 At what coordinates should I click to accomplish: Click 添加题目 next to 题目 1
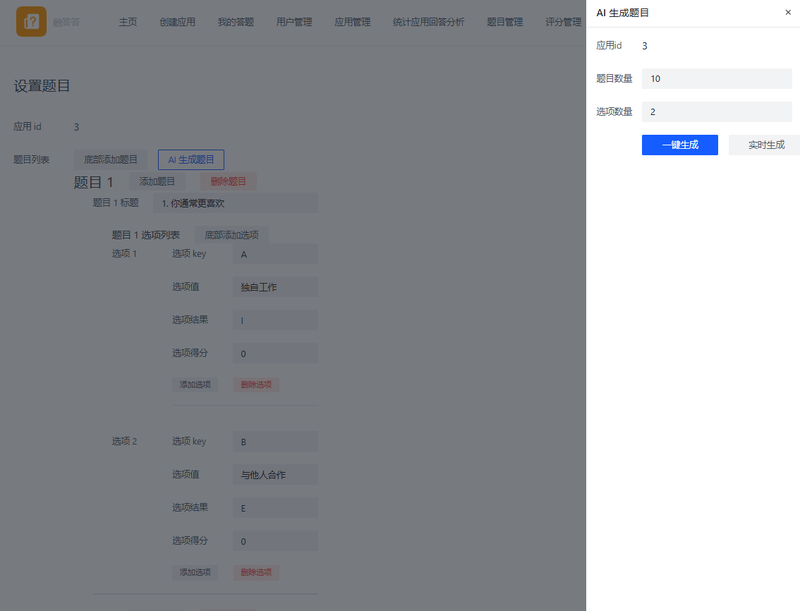157,182
